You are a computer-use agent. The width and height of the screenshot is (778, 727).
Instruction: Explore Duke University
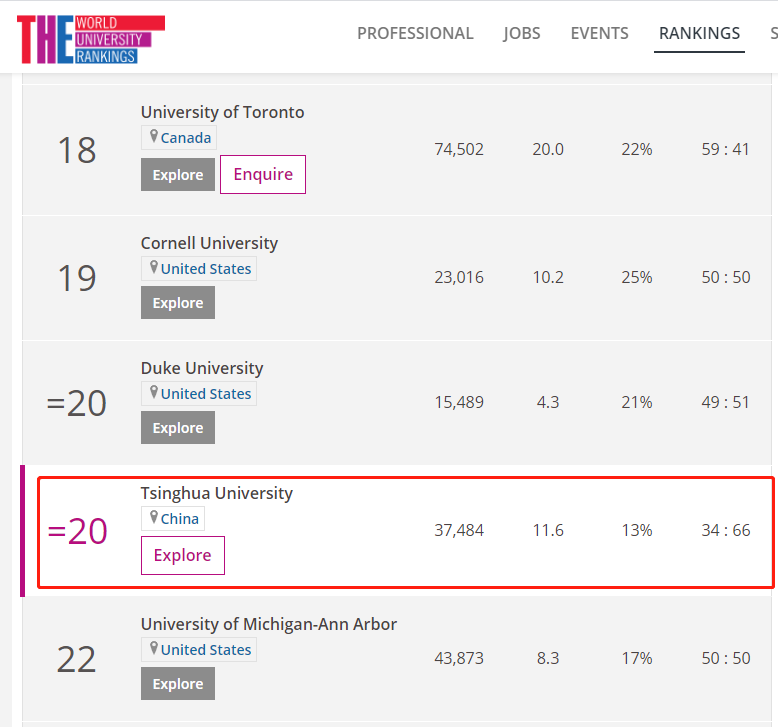pos(178,428)
